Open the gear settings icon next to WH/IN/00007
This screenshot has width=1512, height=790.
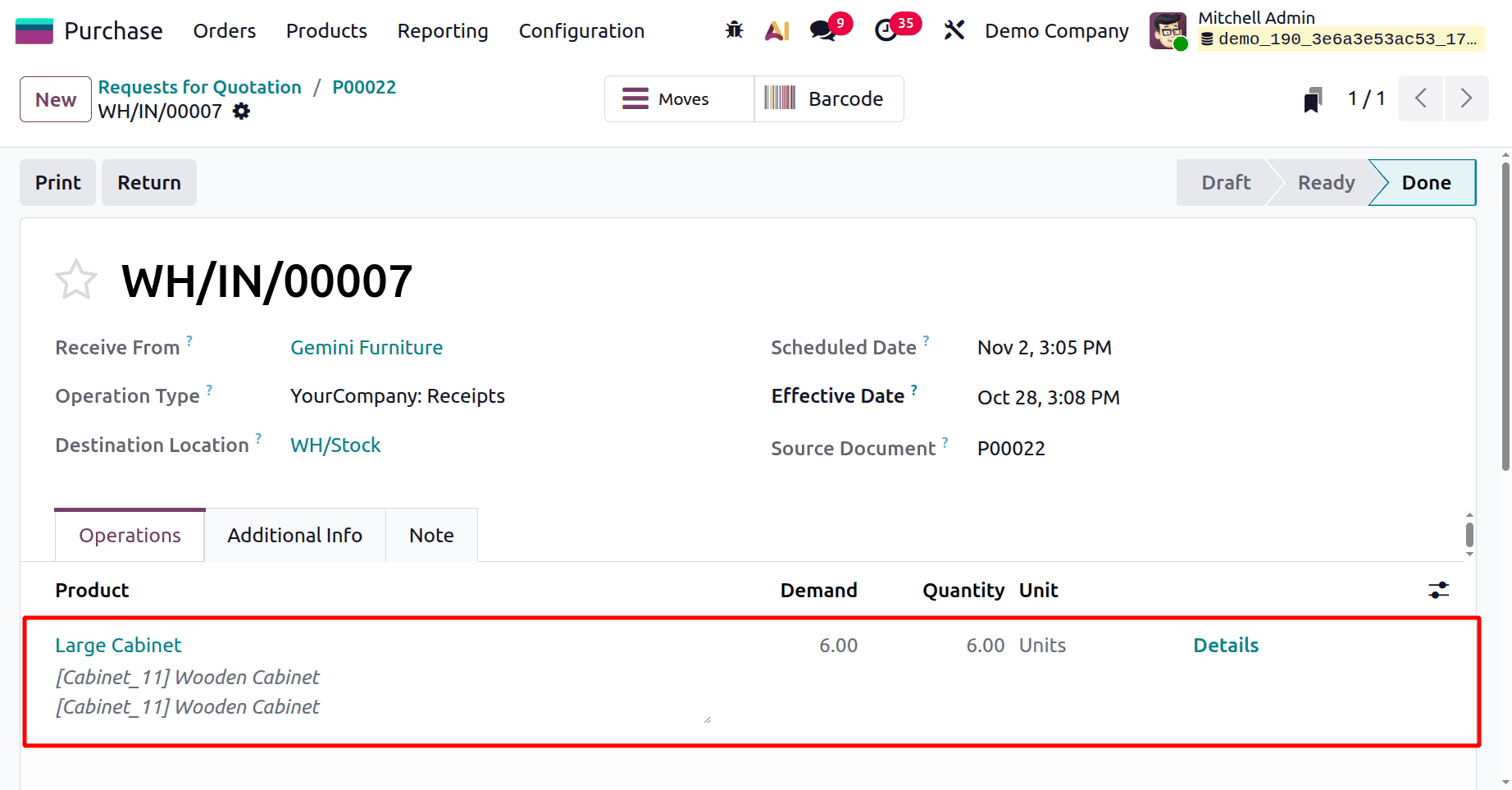[x=240, y=111]
